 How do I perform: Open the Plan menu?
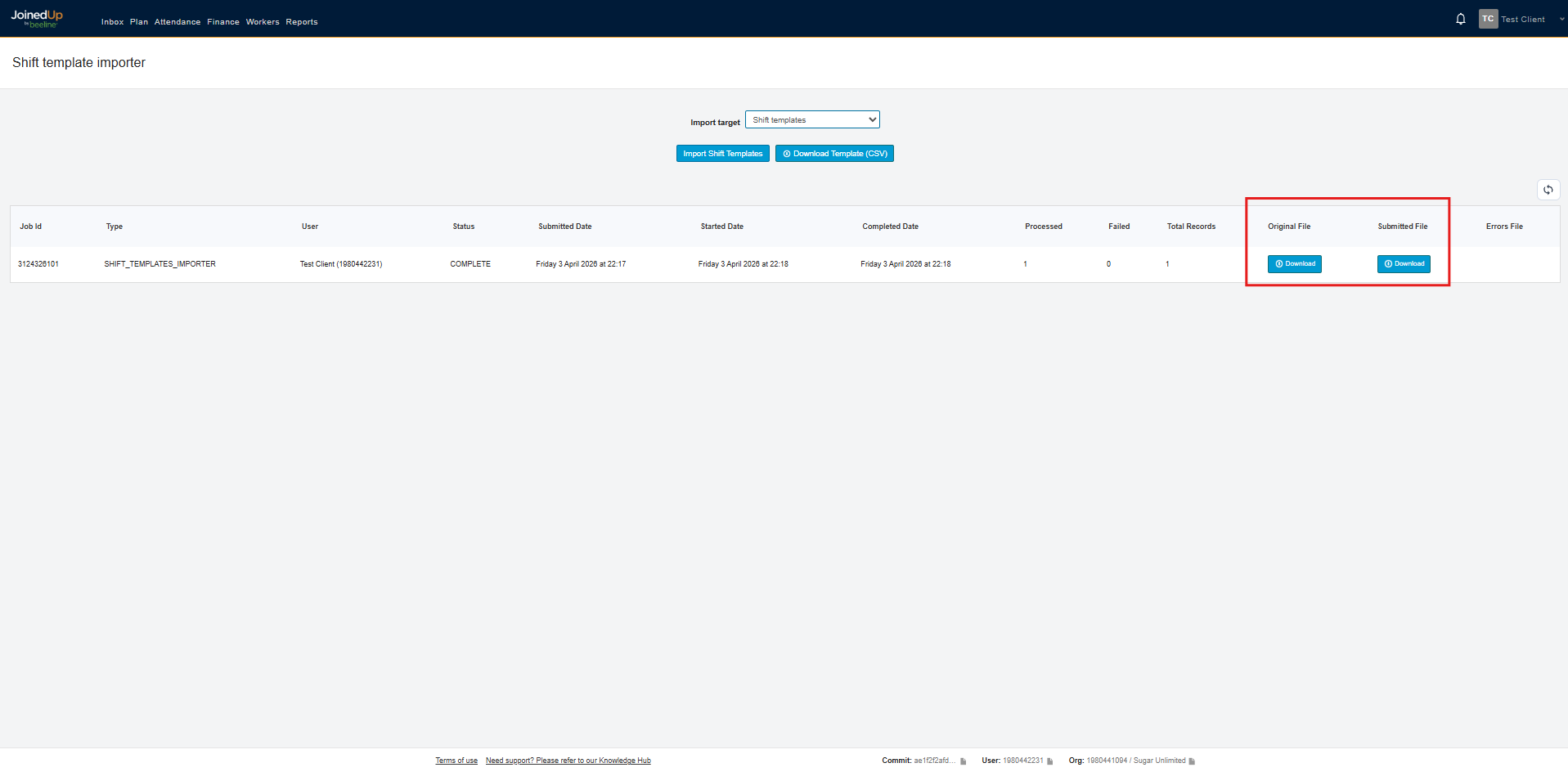tap(139, 22)
